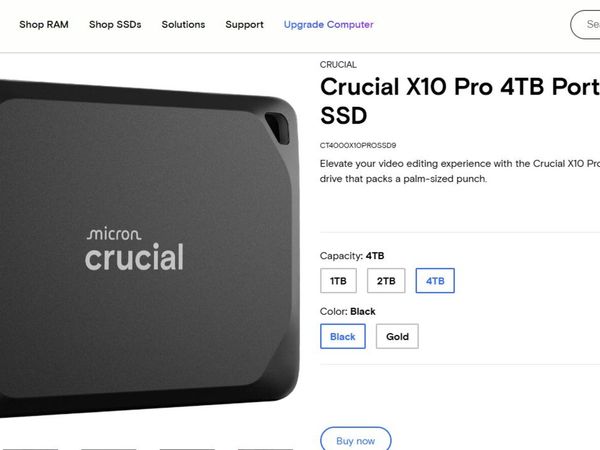This screenshot has height=450, width=600.
Task: Click the product description paragraph
Action: click(460, 171)
